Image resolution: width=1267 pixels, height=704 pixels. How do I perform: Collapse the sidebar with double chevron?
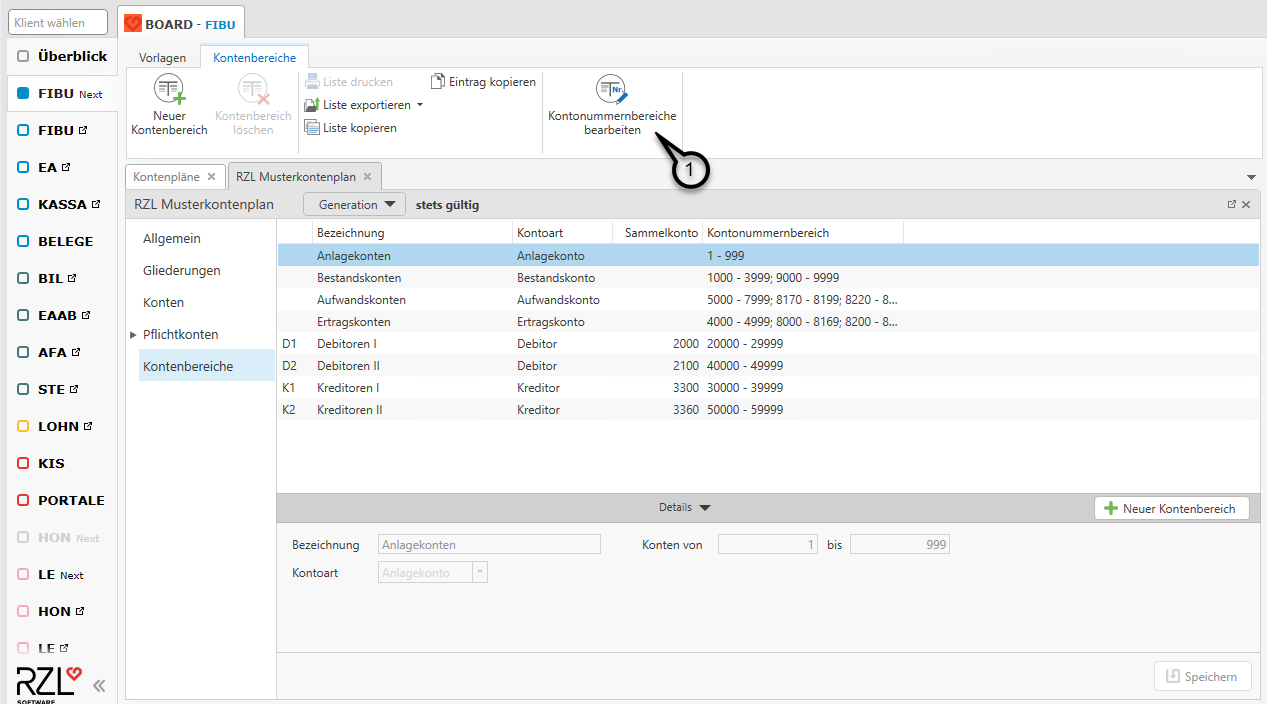click(x=99, y=685)
